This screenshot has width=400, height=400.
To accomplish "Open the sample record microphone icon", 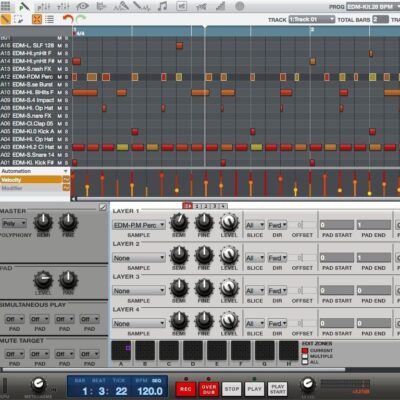I will (x=121, y=6).
